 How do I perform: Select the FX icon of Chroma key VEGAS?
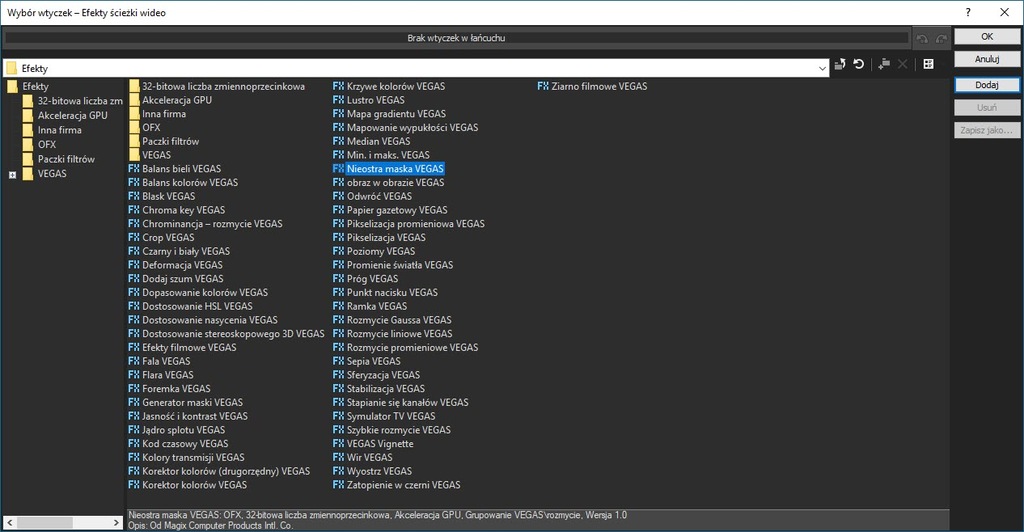coord(134,210)
